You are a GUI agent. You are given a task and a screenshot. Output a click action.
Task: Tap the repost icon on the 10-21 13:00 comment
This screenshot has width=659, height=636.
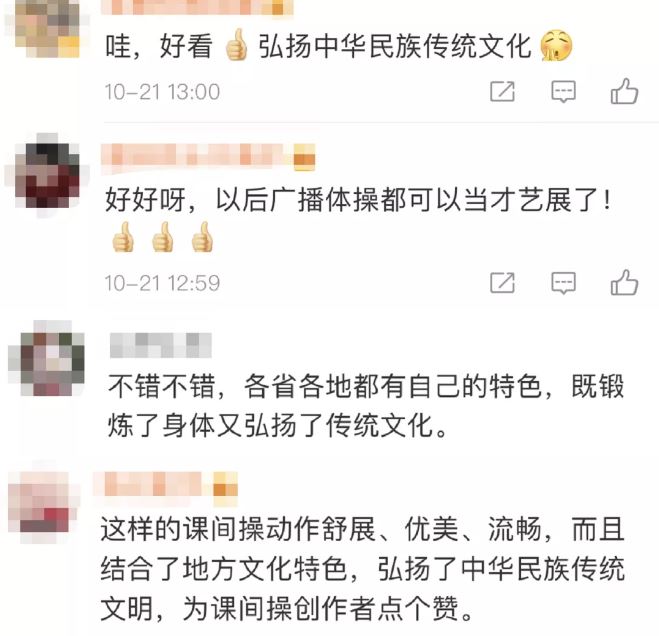point(503,91)
